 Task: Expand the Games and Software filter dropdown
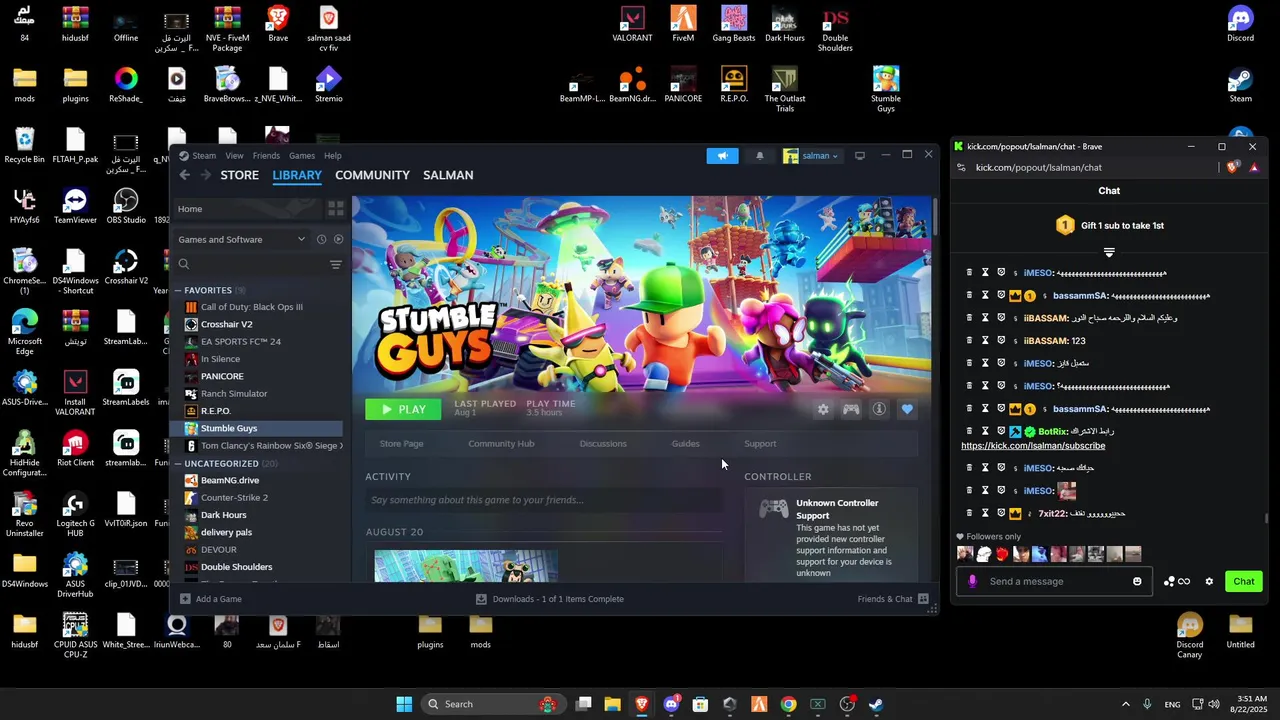242,239
